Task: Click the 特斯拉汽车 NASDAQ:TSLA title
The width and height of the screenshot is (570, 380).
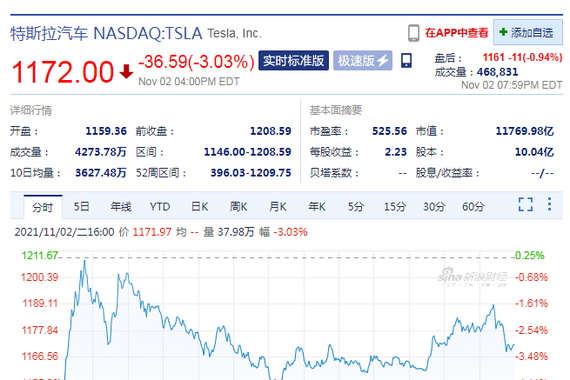Action: 106,33
